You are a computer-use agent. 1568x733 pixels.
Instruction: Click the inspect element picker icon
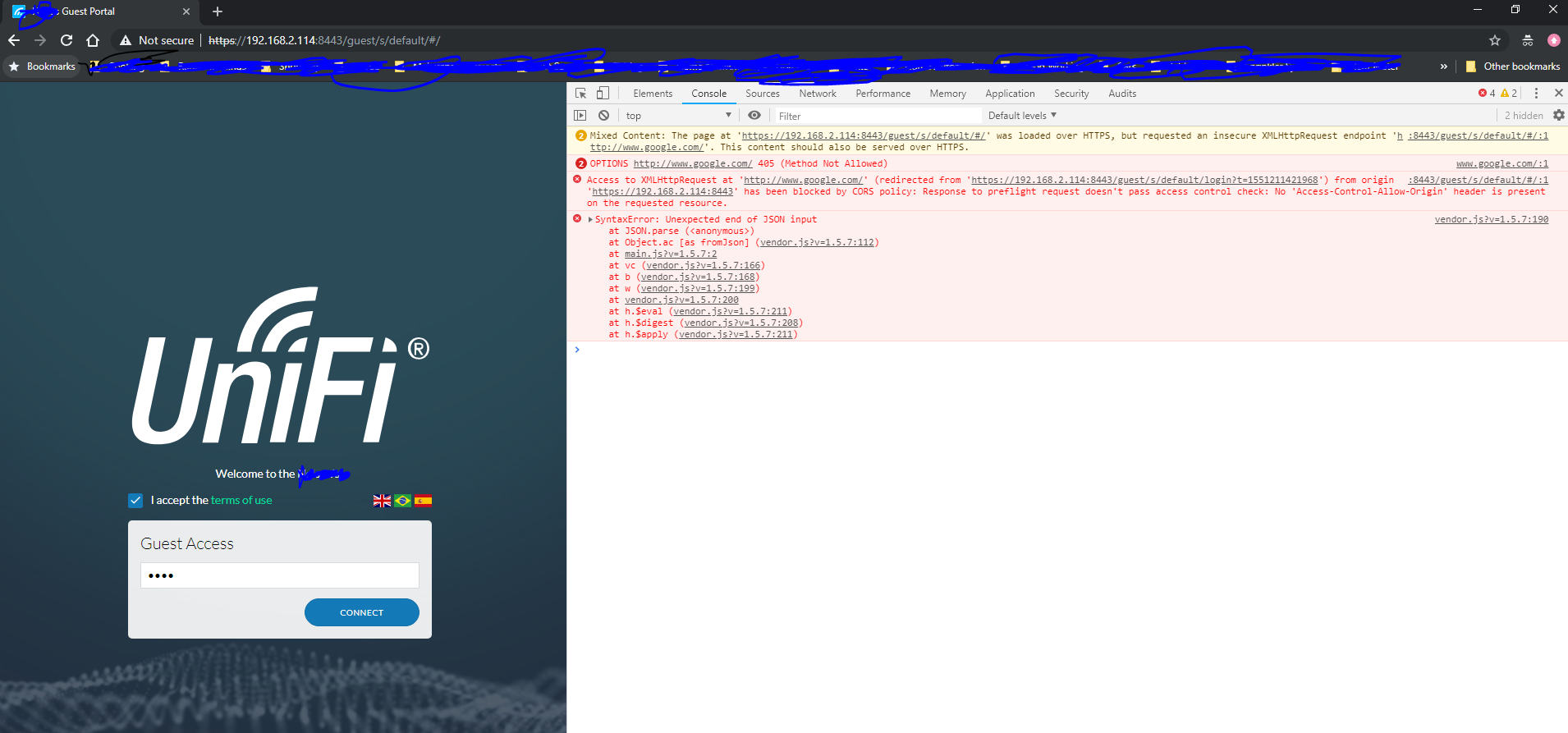point(580,94)
